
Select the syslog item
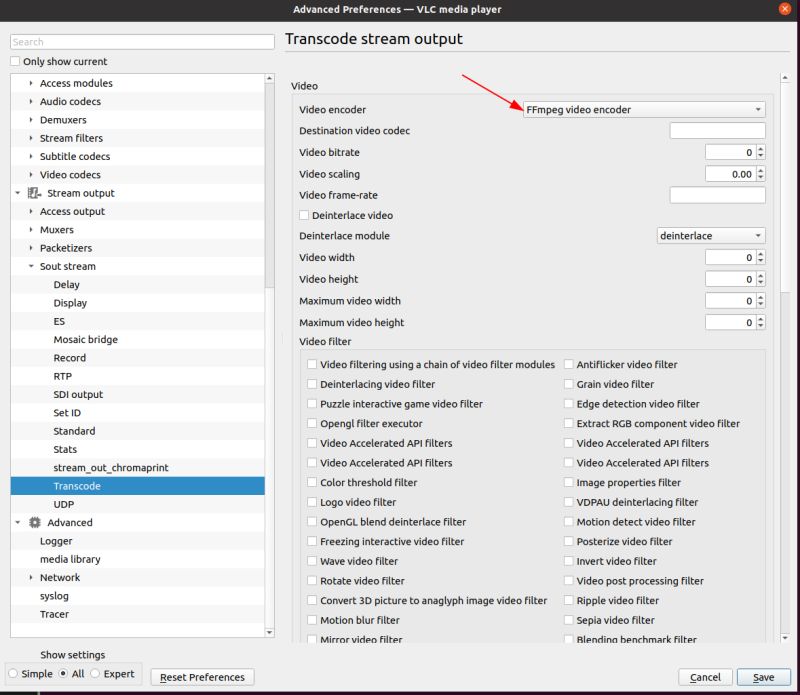[x=54, y=596]
